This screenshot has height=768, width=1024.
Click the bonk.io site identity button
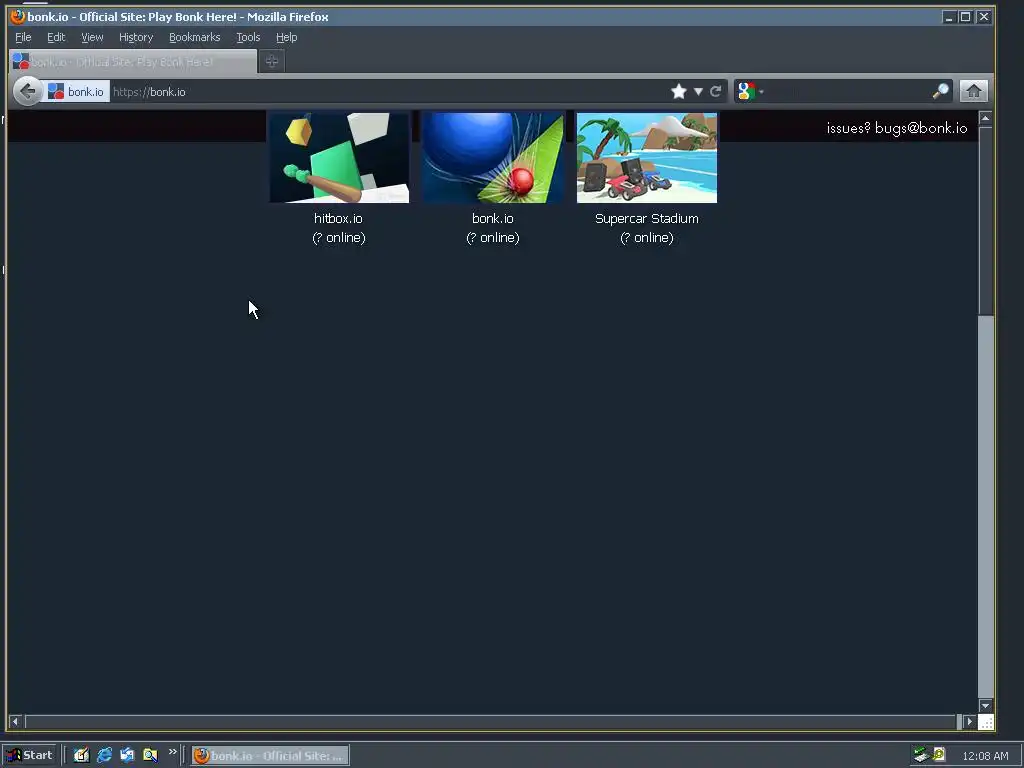click(x=76, y=91)
